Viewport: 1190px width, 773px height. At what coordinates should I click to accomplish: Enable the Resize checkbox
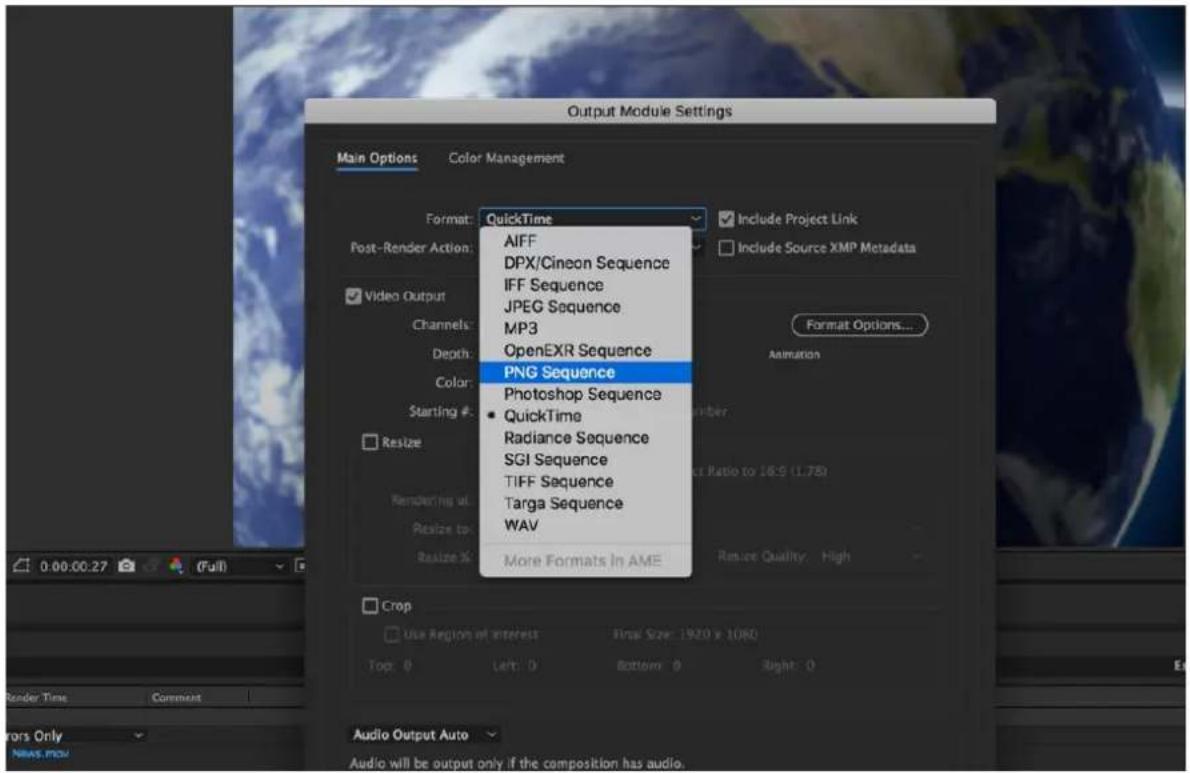point(370,442)
